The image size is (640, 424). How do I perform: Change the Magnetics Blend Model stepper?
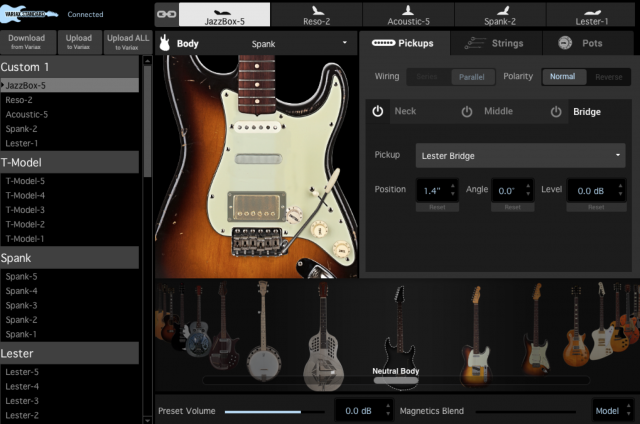[x=629, y=411]
